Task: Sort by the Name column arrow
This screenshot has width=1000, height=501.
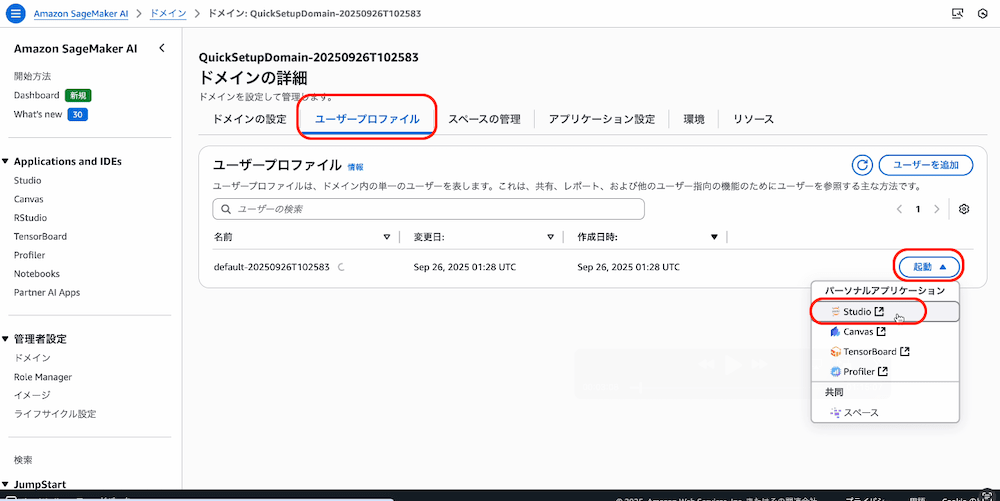Action: [x=386, y=237]
